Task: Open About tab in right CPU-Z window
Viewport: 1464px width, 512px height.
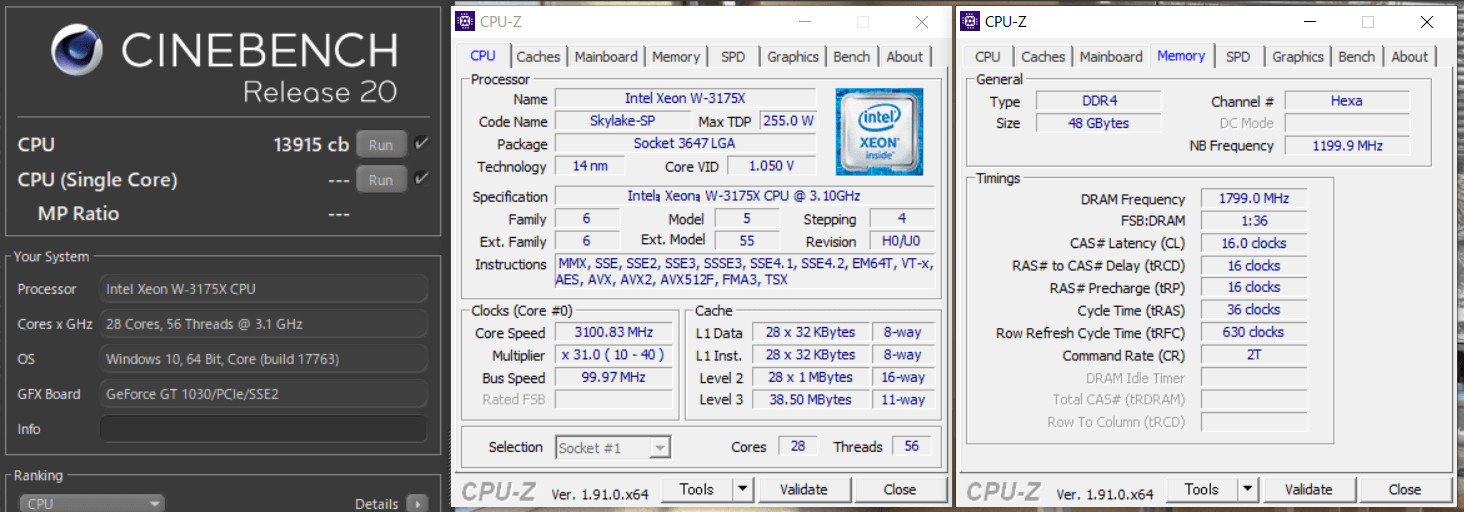Action: click(1410, 57)
